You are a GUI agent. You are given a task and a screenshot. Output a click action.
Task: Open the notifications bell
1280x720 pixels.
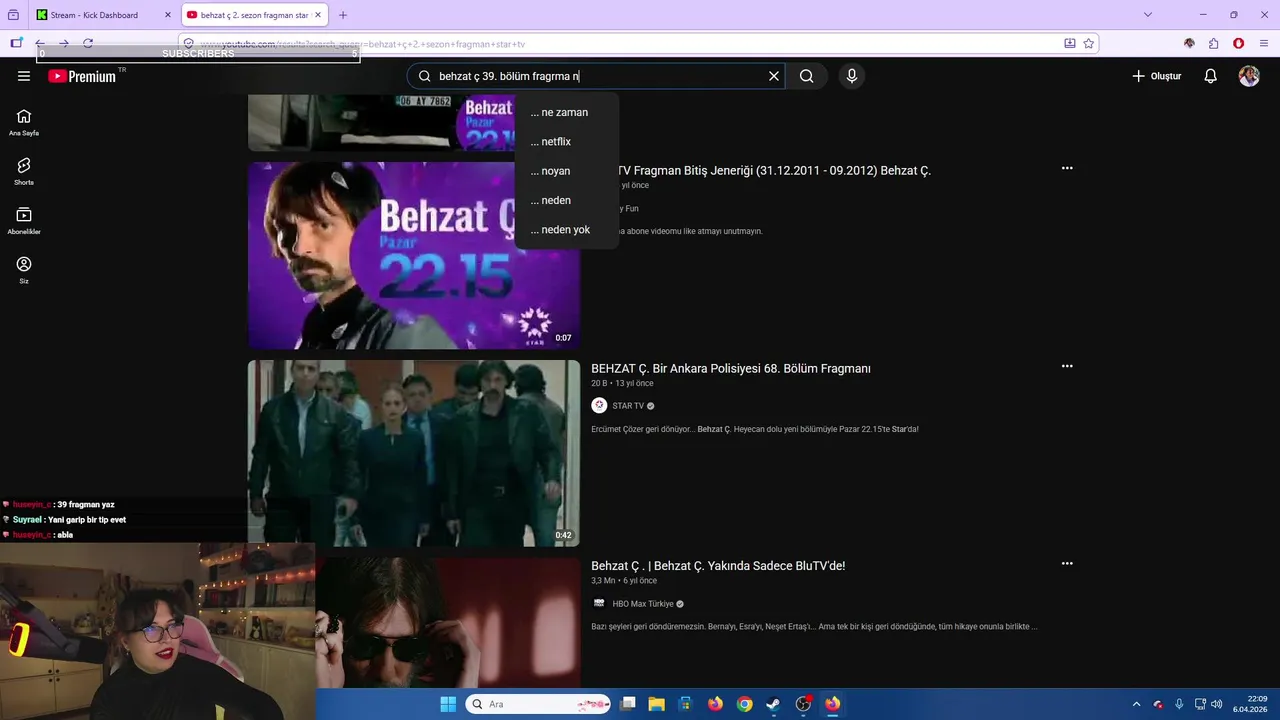[x=1210, y=76]
